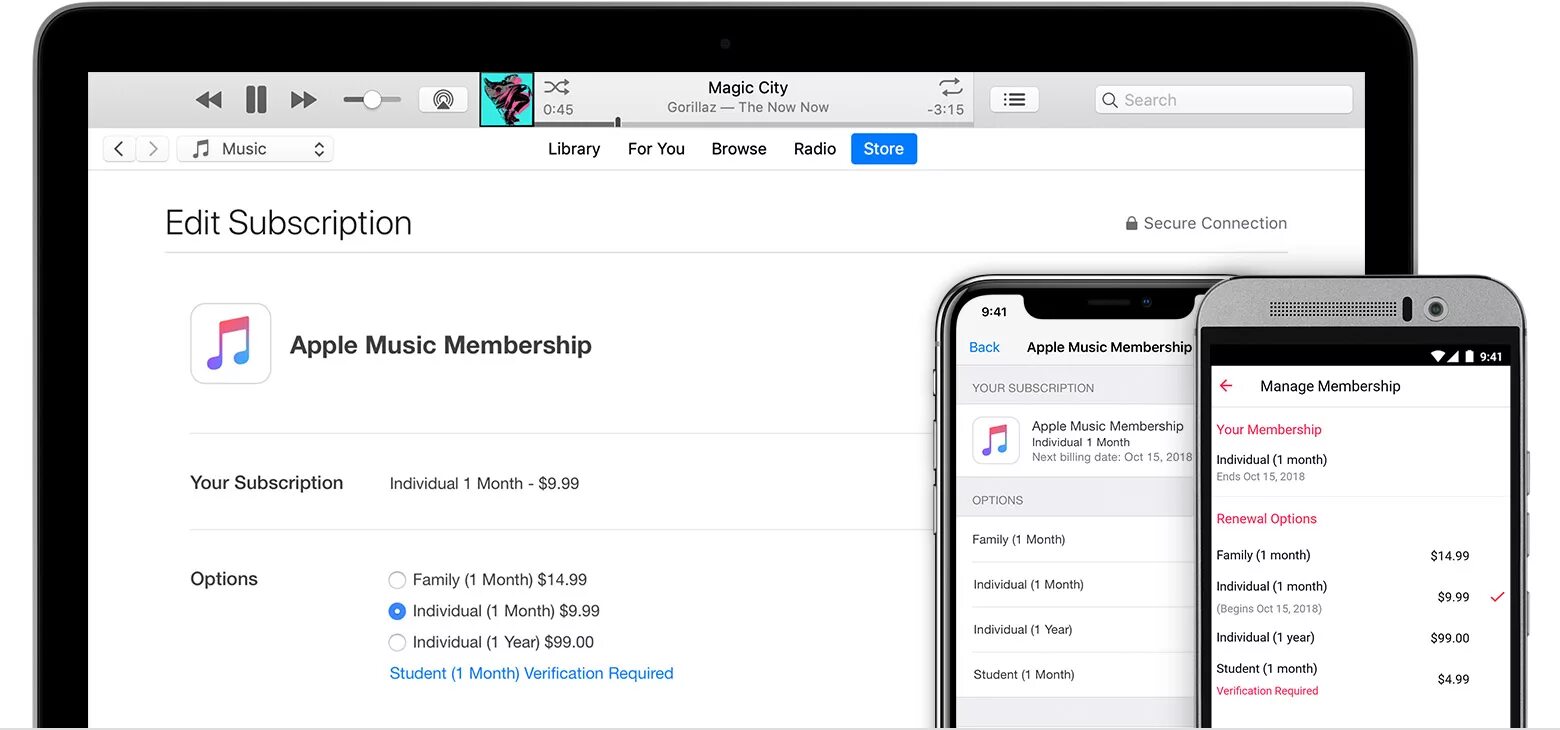Tap the red back arrow on Android

coord(1226,386)
